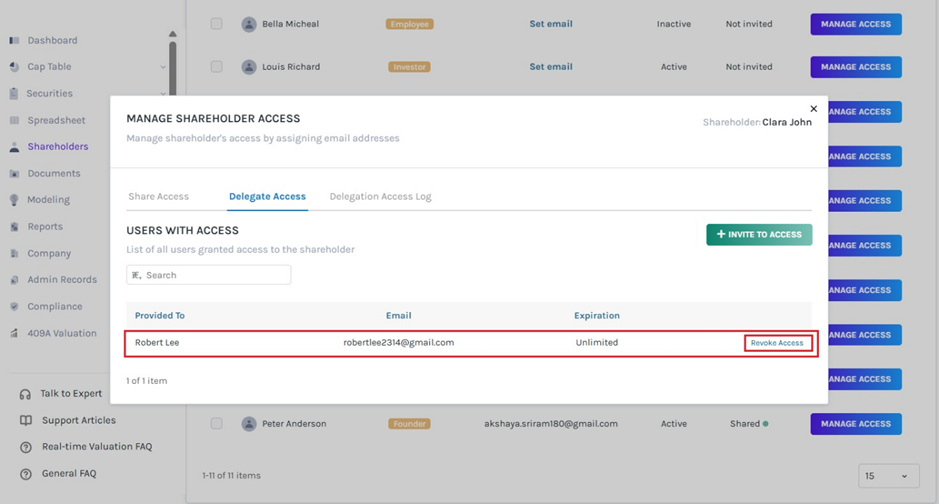Go to Compliance in the sidebar
The height and width of the screenshot is (504, 939).
(54, 306)
